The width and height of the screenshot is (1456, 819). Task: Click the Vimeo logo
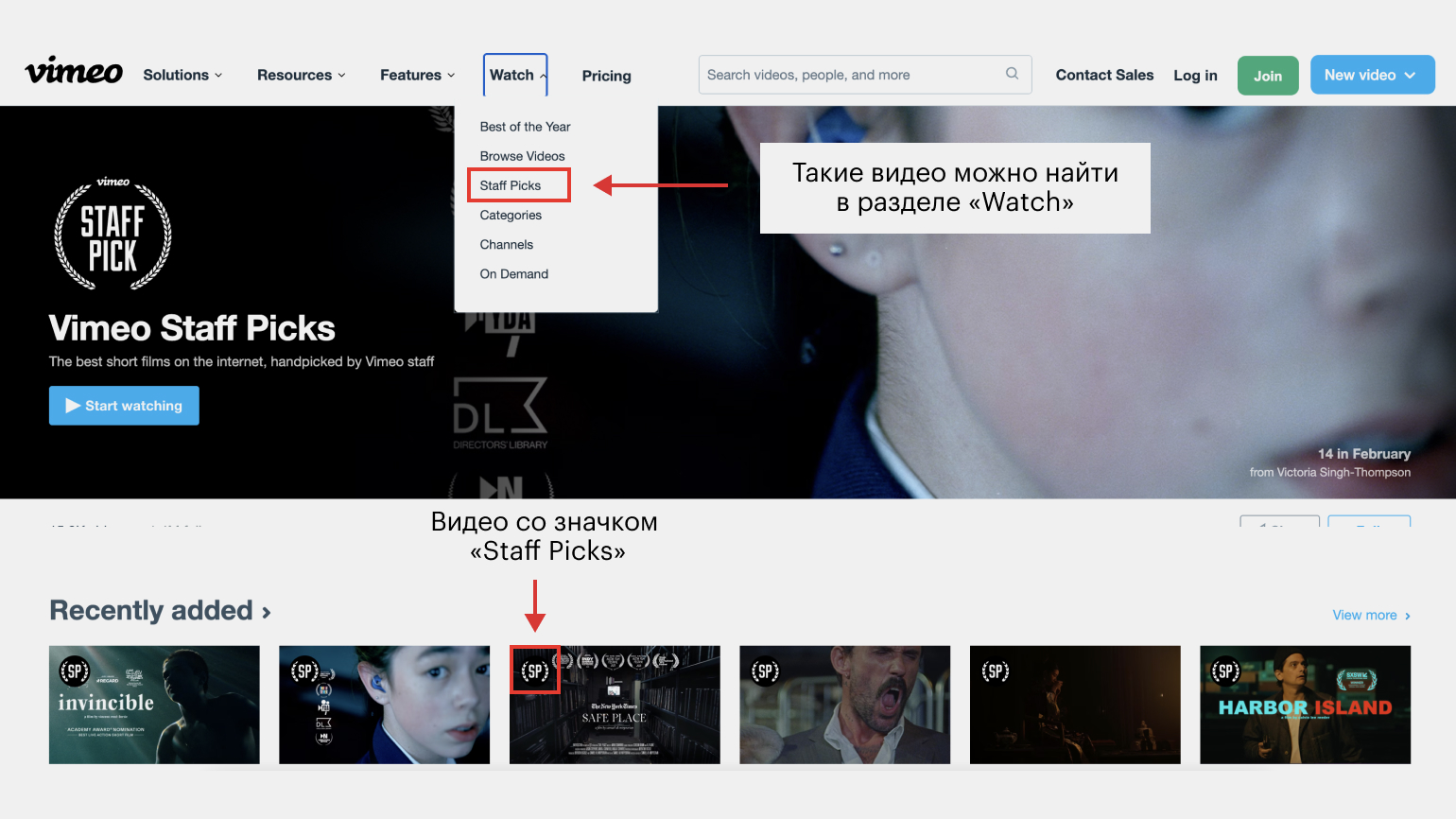[74, 72]
